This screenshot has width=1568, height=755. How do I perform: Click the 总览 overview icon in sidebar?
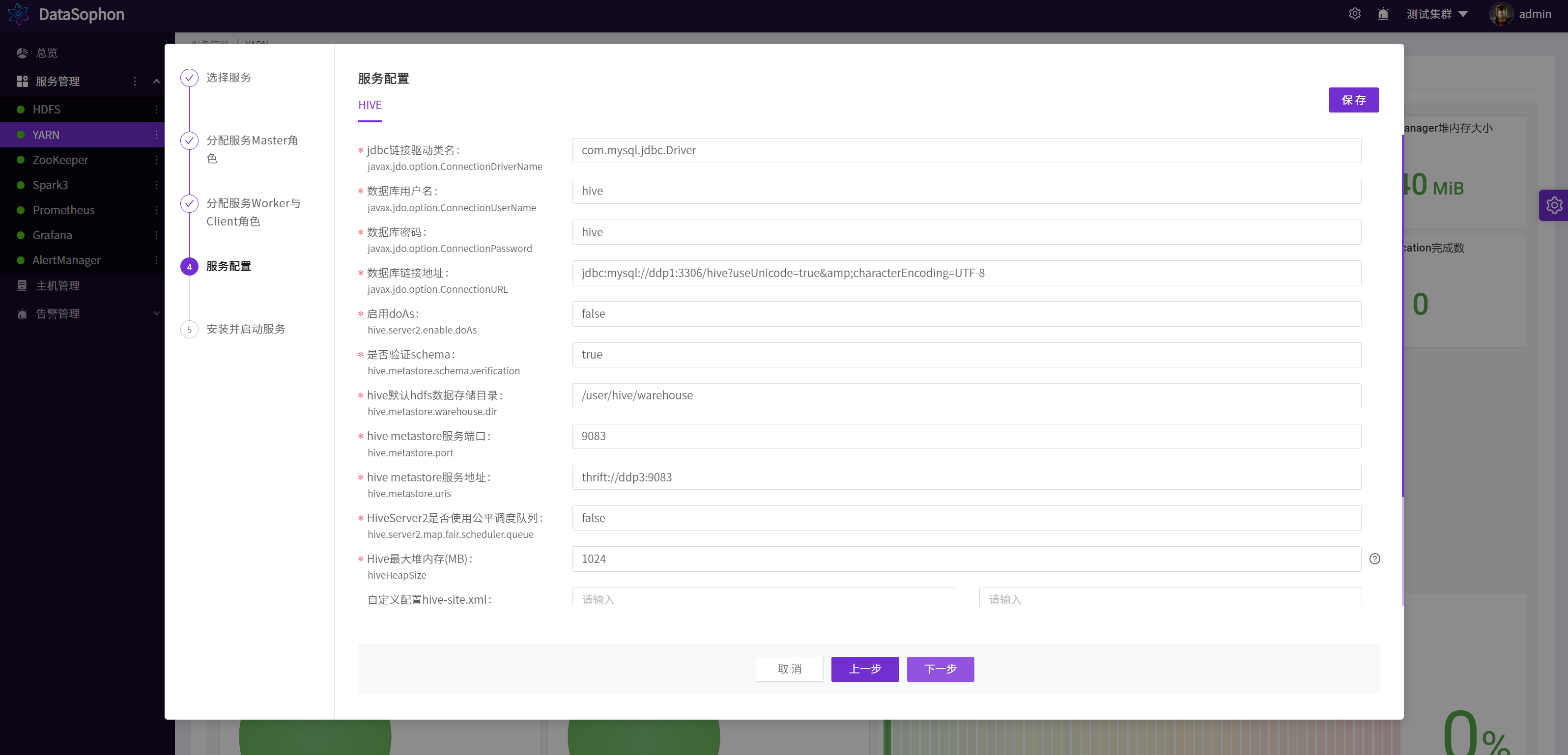[x=23, y=53]
